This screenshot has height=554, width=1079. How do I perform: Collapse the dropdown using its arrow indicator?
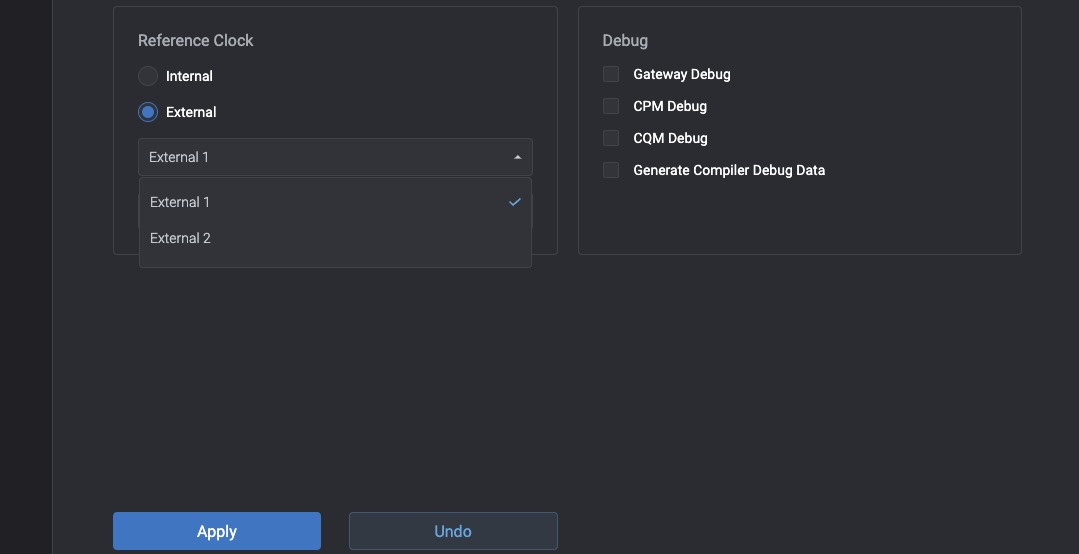(517, 157)
